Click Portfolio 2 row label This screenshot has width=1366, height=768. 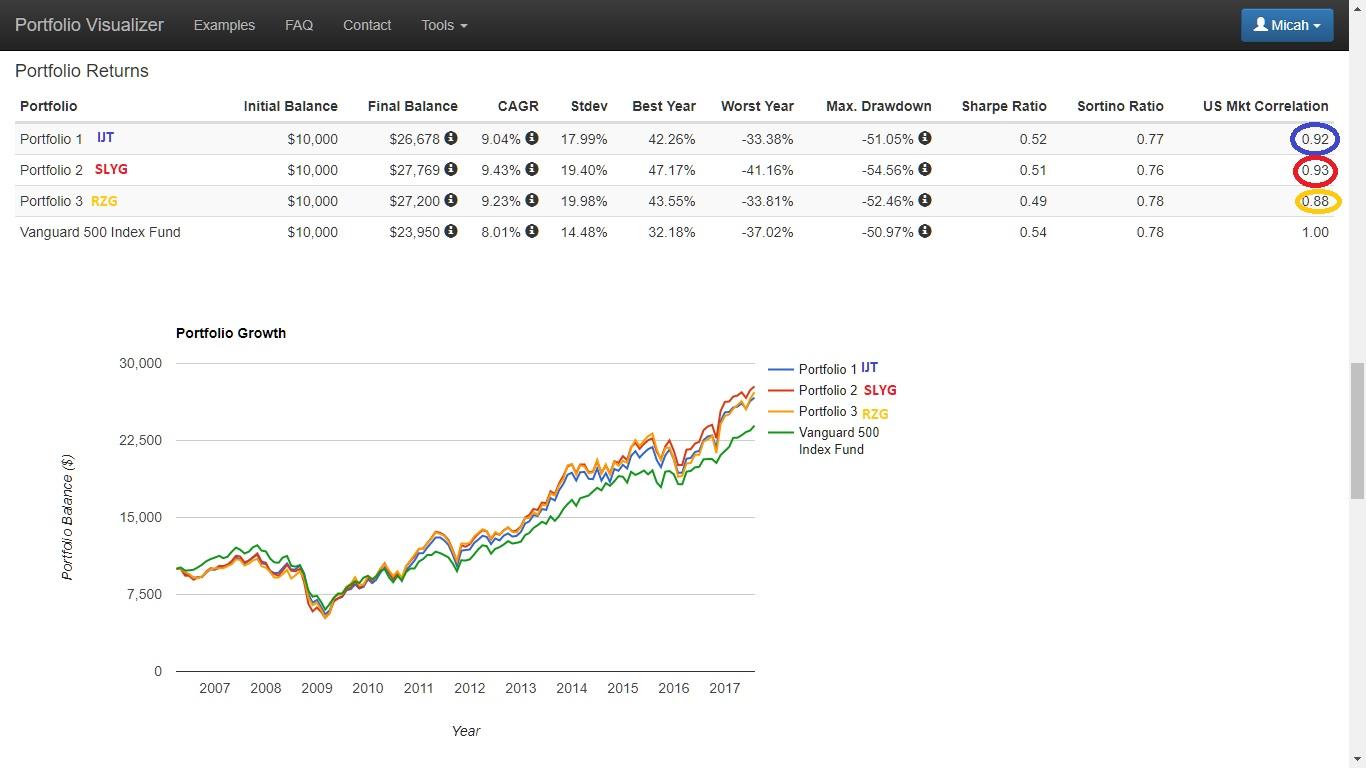click(51, 170)
